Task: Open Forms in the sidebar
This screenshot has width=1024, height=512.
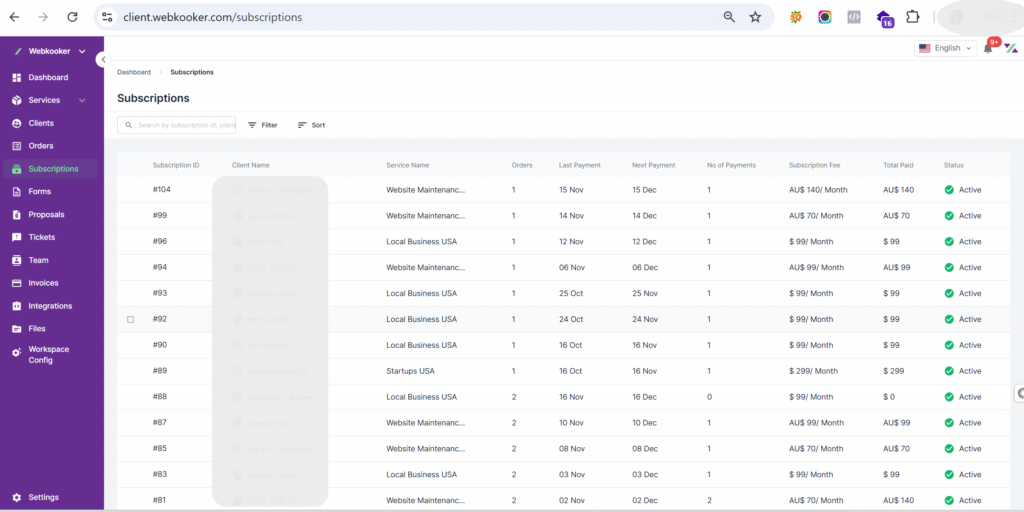Action: (x=39, y=191)
